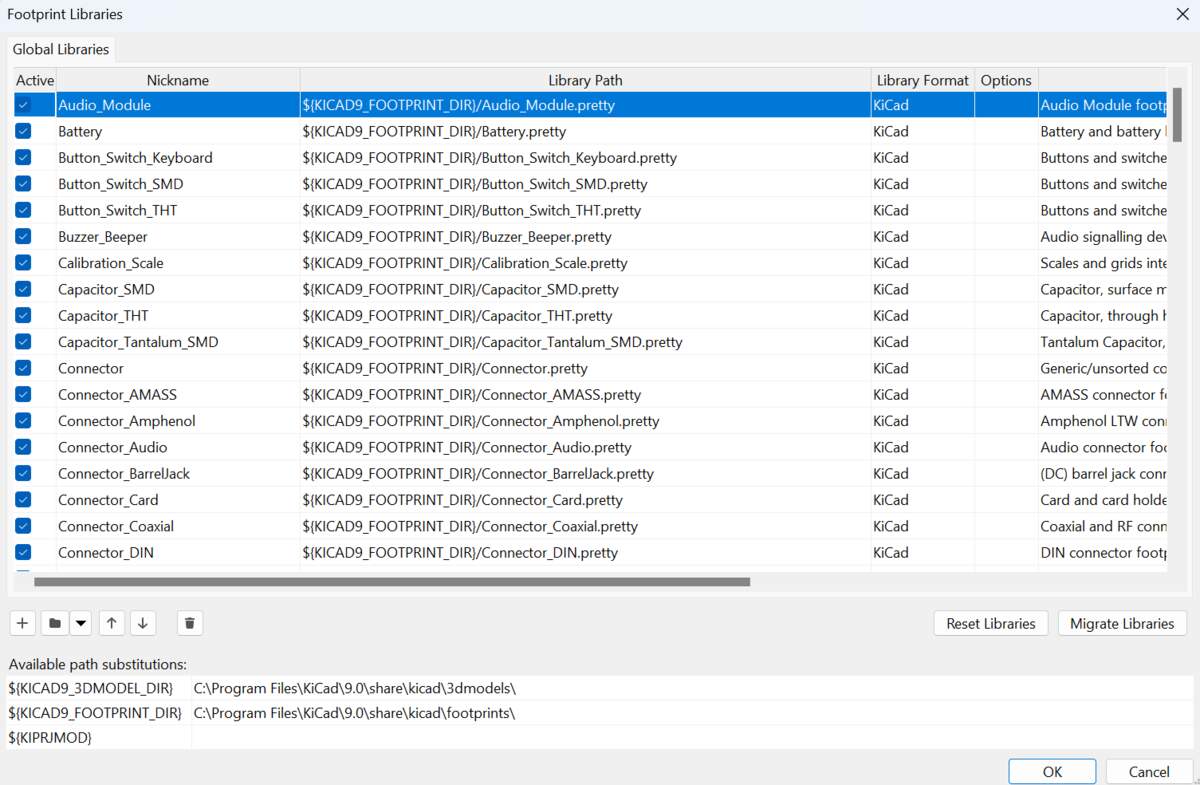Move the selected library down

[x=143, y=623]
